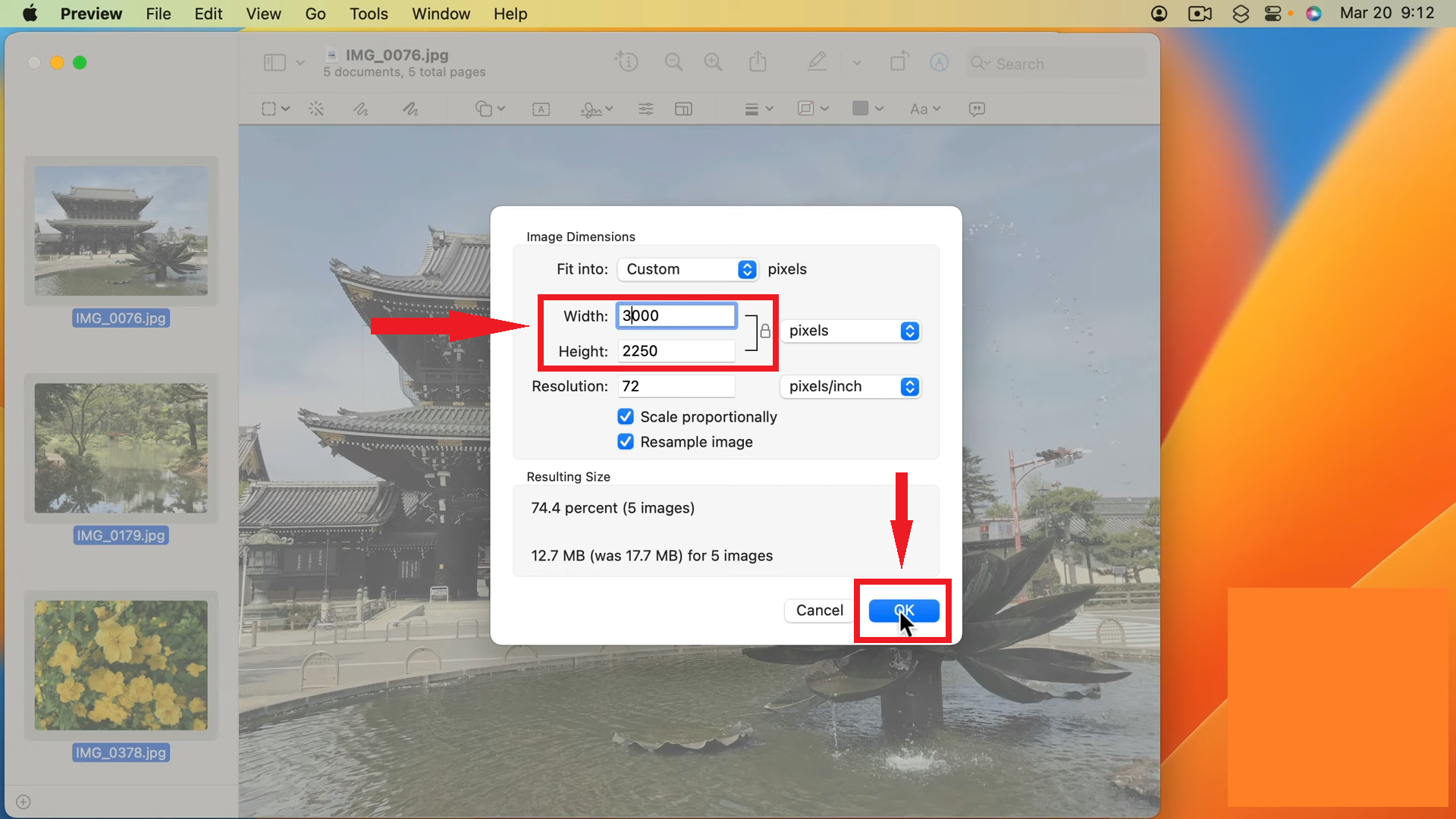This screenshot has width=1456, height=819.
Task: Open the View menu
Action: click(263, 14)
